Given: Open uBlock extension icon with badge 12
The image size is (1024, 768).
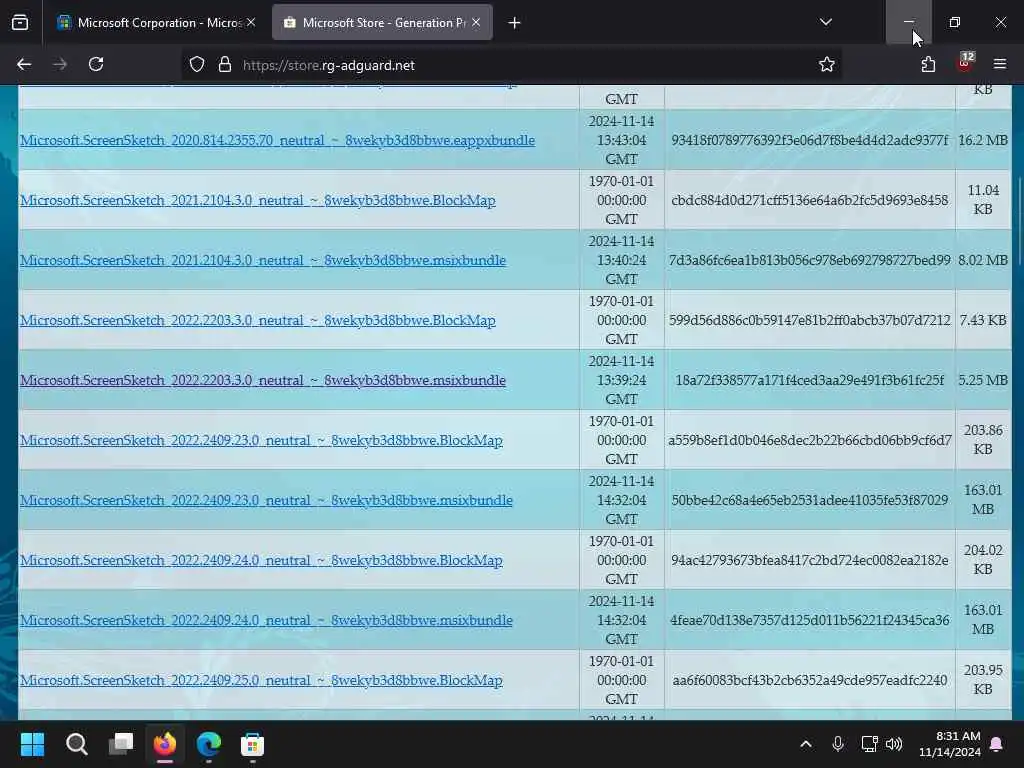Looking at the screenshot, I should click(x=965, y=63).
